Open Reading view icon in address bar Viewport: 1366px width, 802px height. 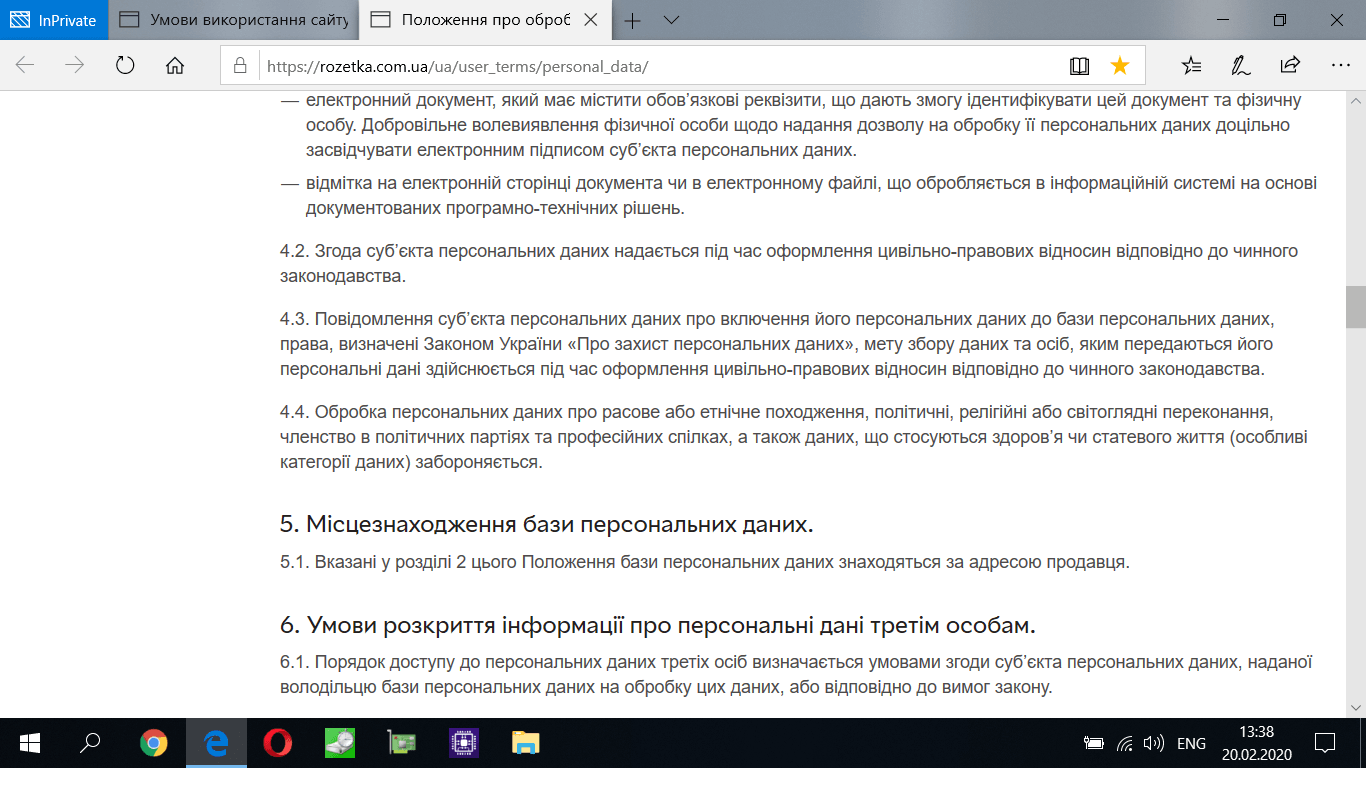coord(1079,66)
